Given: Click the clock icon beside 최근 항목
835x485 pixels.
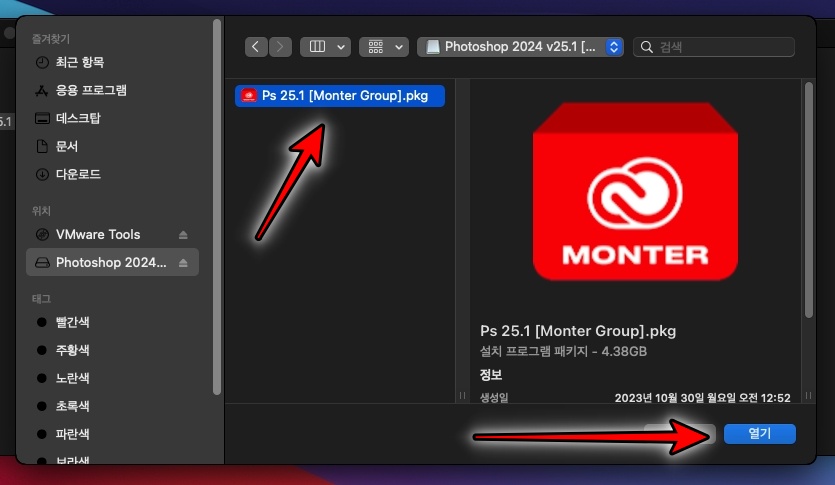Looking at the screenshot, I should [42, 62].
